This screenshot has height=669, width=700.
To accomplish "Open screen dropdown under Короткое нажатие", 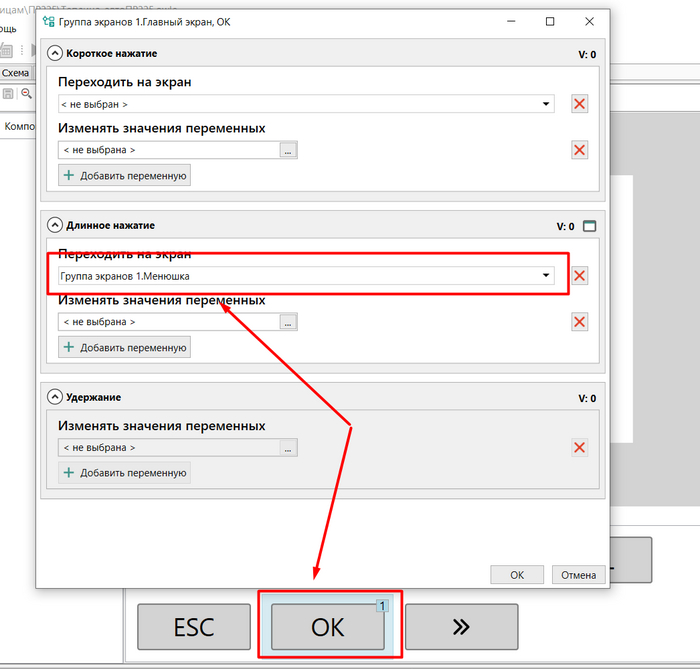I will [546, 104].
